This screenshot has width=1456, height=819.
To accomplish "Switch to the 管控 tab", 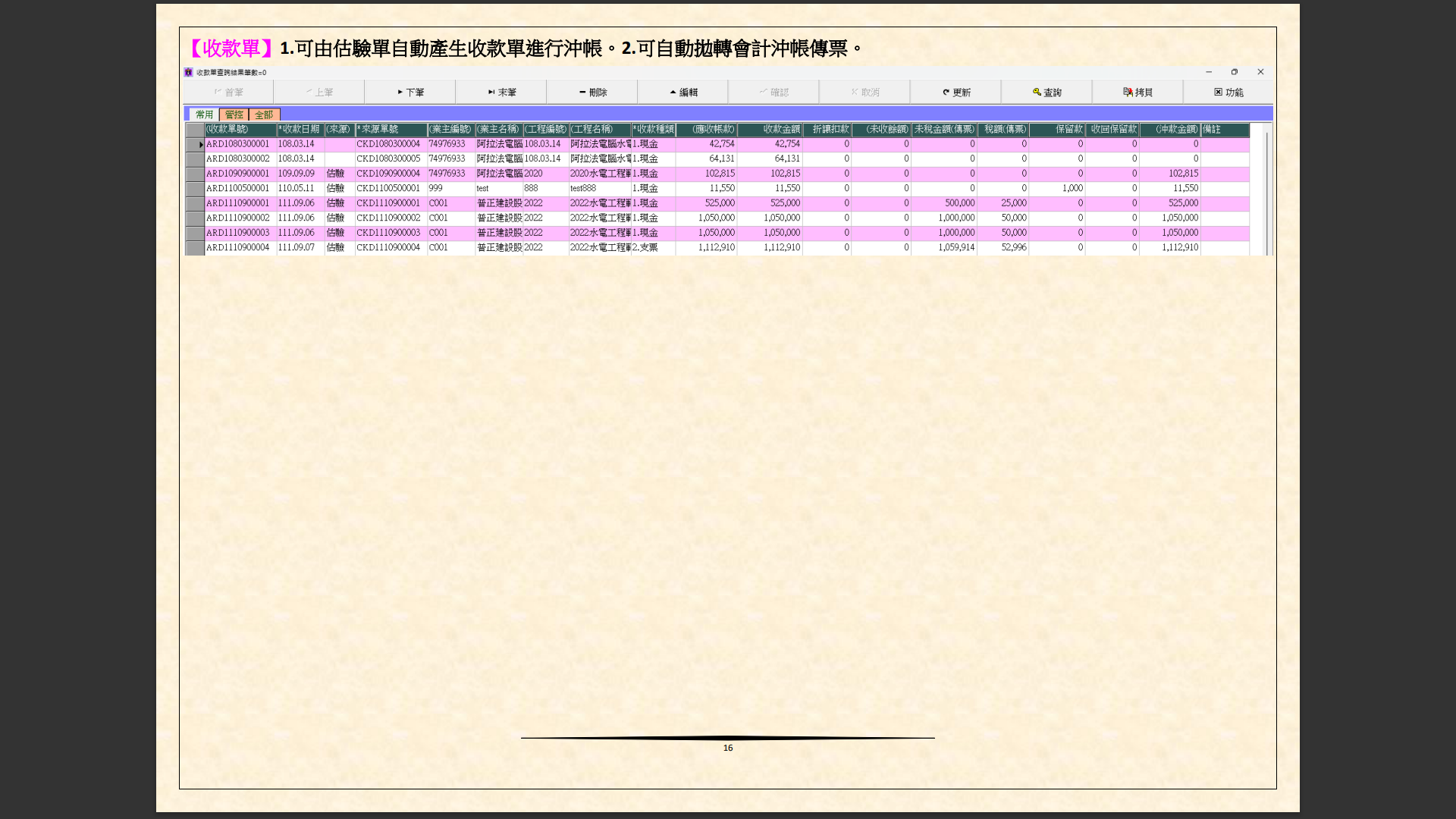I will (x=234, y=115).
